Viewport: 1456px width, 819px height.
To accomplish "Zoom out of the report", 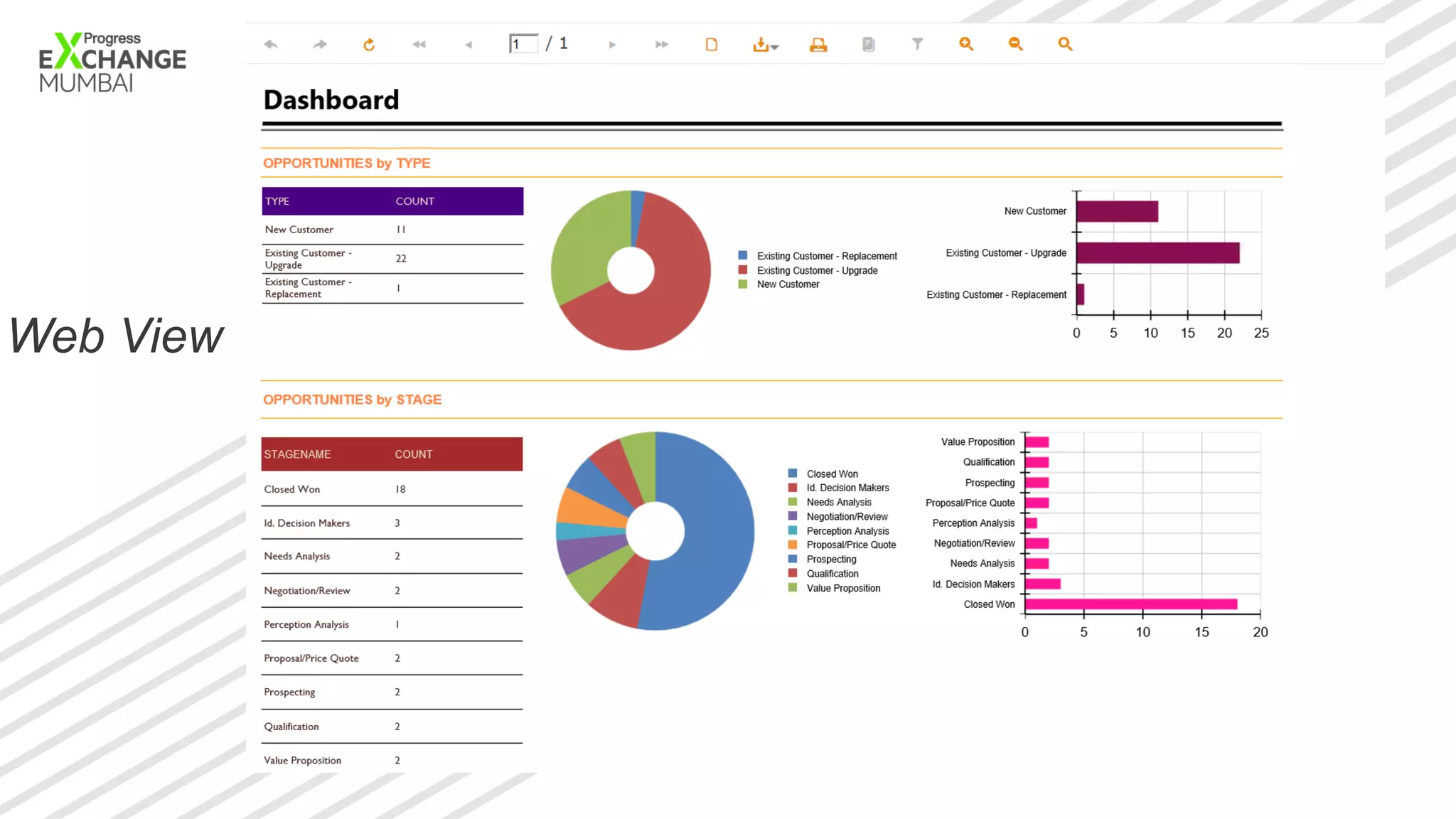I will [x=1015, y=44].
